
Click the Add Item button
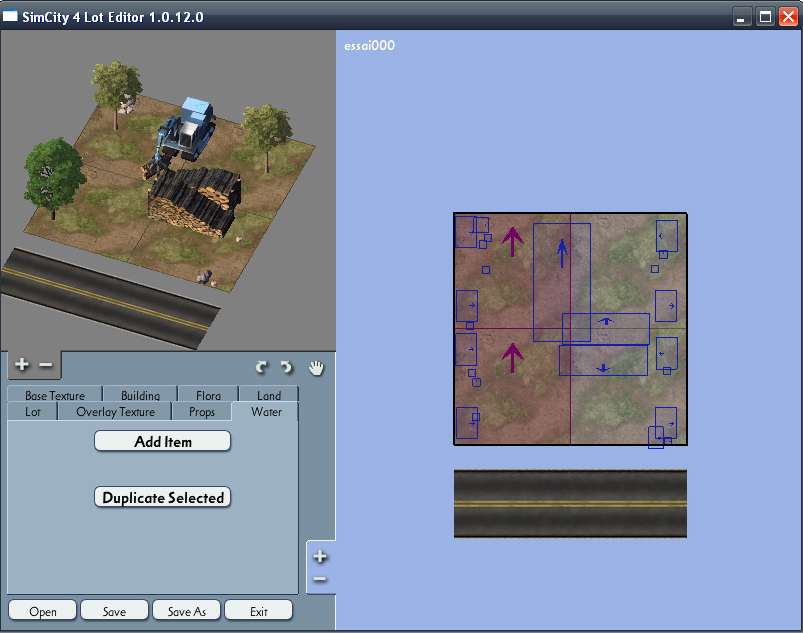(163, 441)
